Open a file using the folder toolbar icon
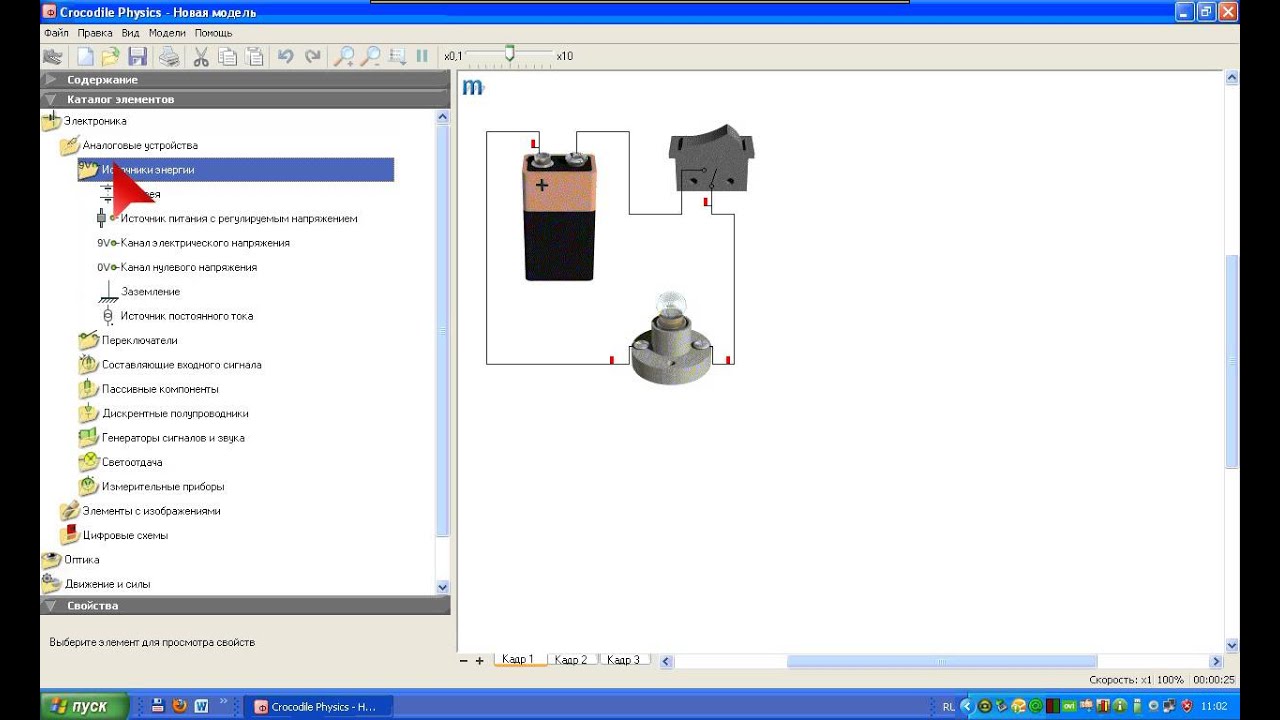This screenshot has height=720, width=1280. (110, 57)
